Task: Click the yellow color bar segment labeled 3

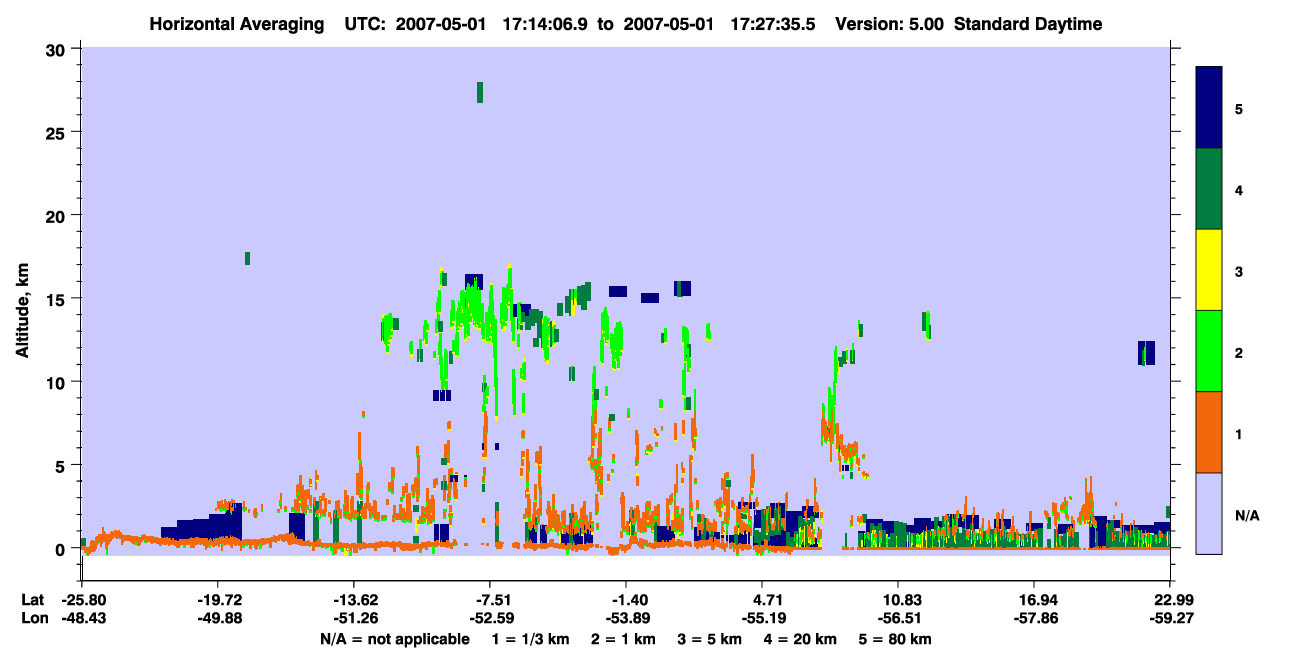Action: pyautogui.click(x=1209, y=270)
